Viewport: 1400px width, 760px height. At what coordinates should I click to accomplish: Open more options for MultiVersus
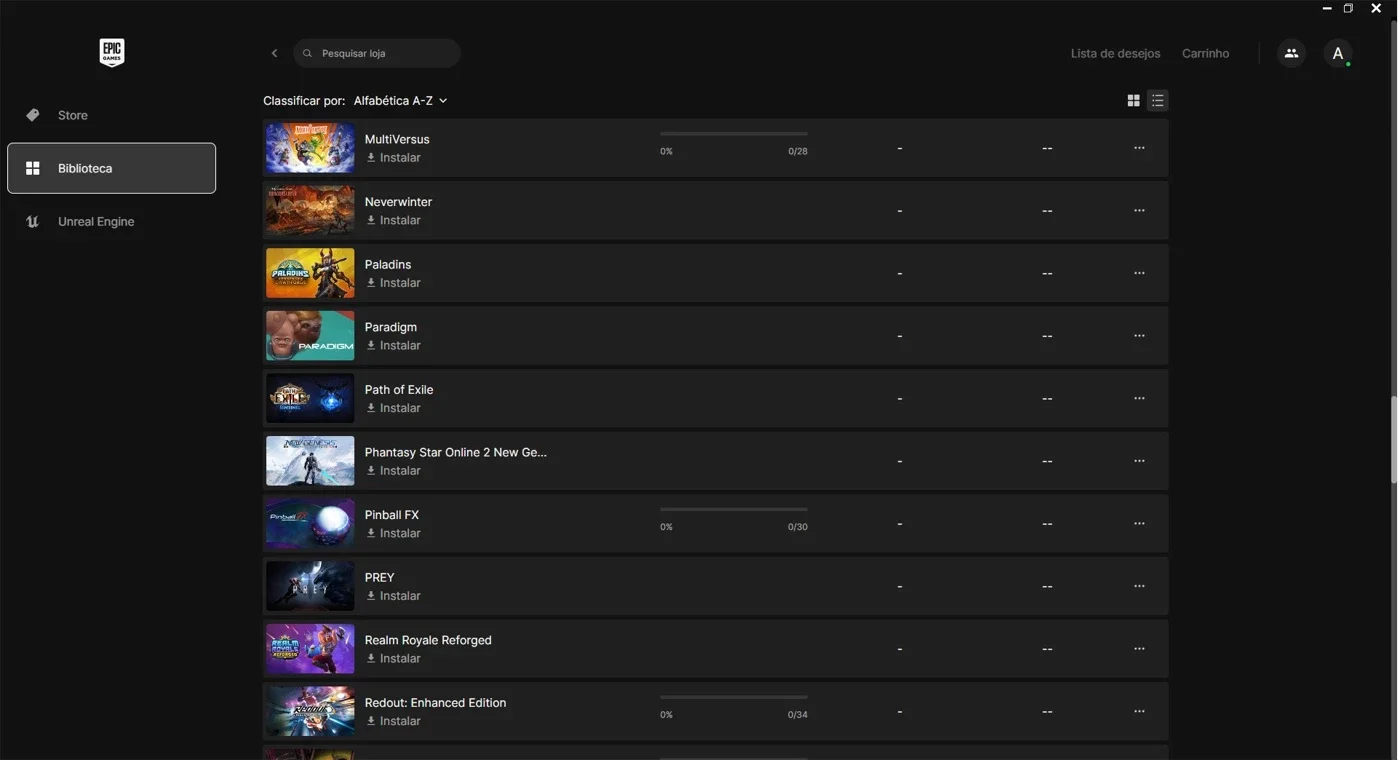[1139, 148]
